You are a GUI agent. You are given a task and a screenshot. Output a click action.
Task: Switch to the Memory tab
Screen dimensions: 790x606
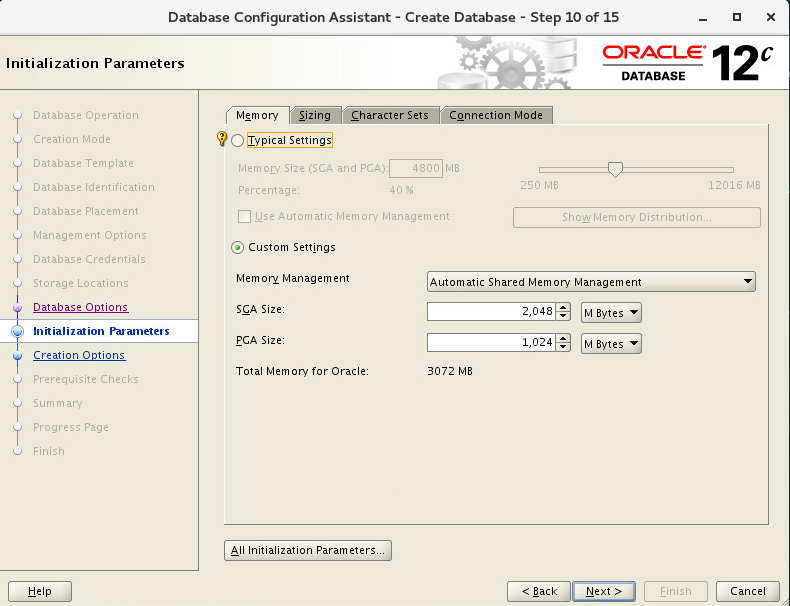(257, 115)
